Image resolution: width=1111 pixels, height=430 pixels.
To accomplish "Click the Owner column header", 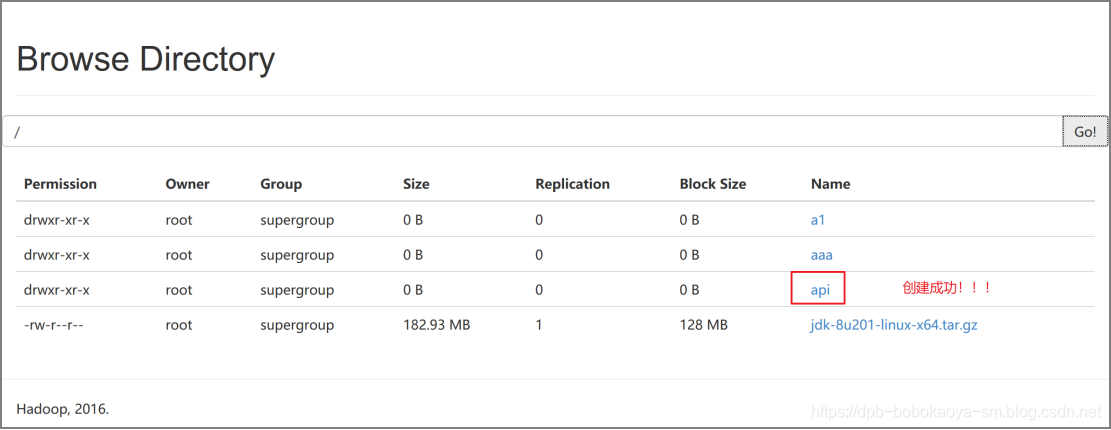I will click(188, 184).
